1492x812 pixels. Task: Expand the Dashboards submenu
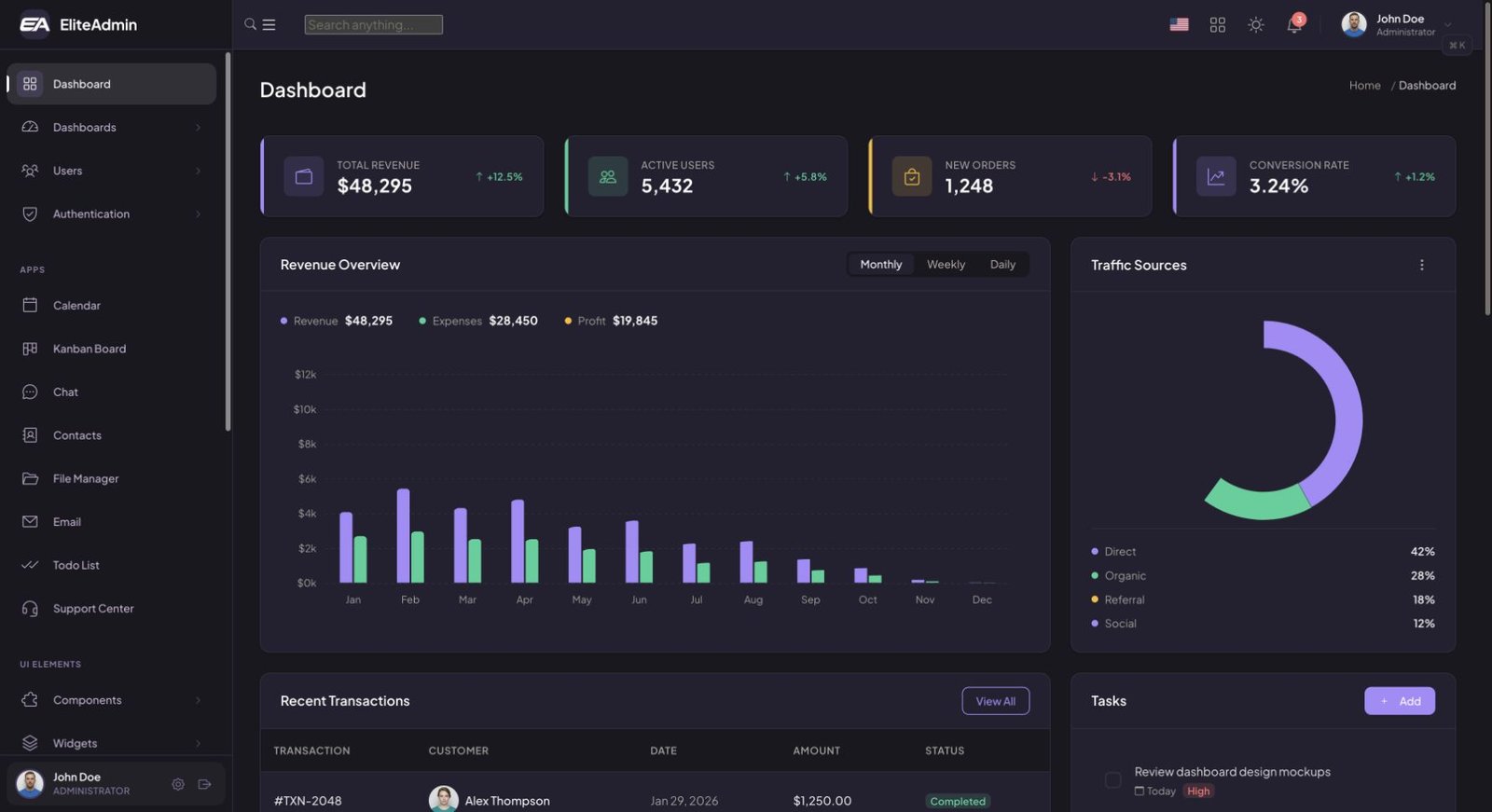(112, 128)
